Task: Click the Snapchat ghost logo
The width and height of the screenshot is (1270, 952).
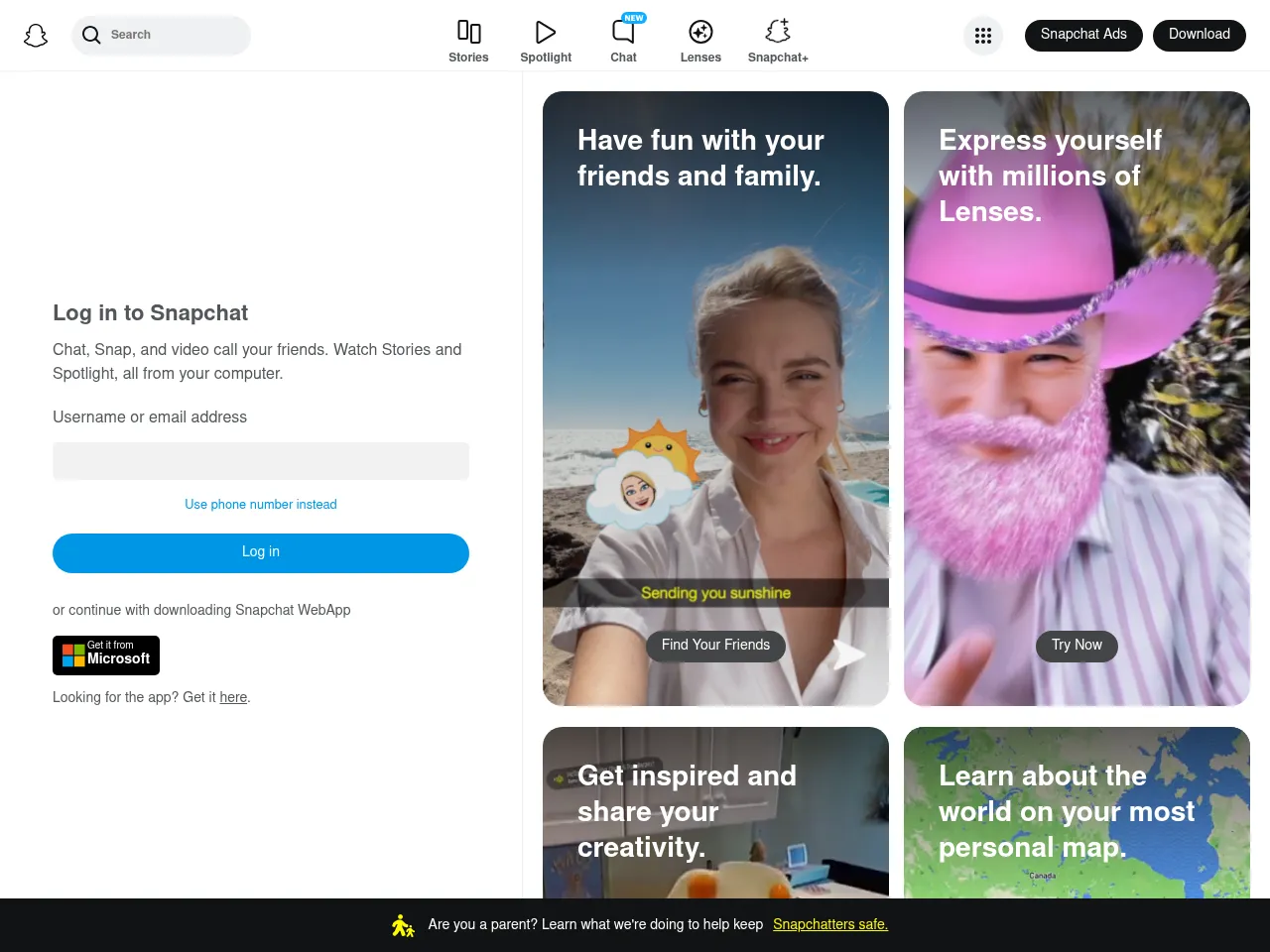Action: click(x=36, y=36)
